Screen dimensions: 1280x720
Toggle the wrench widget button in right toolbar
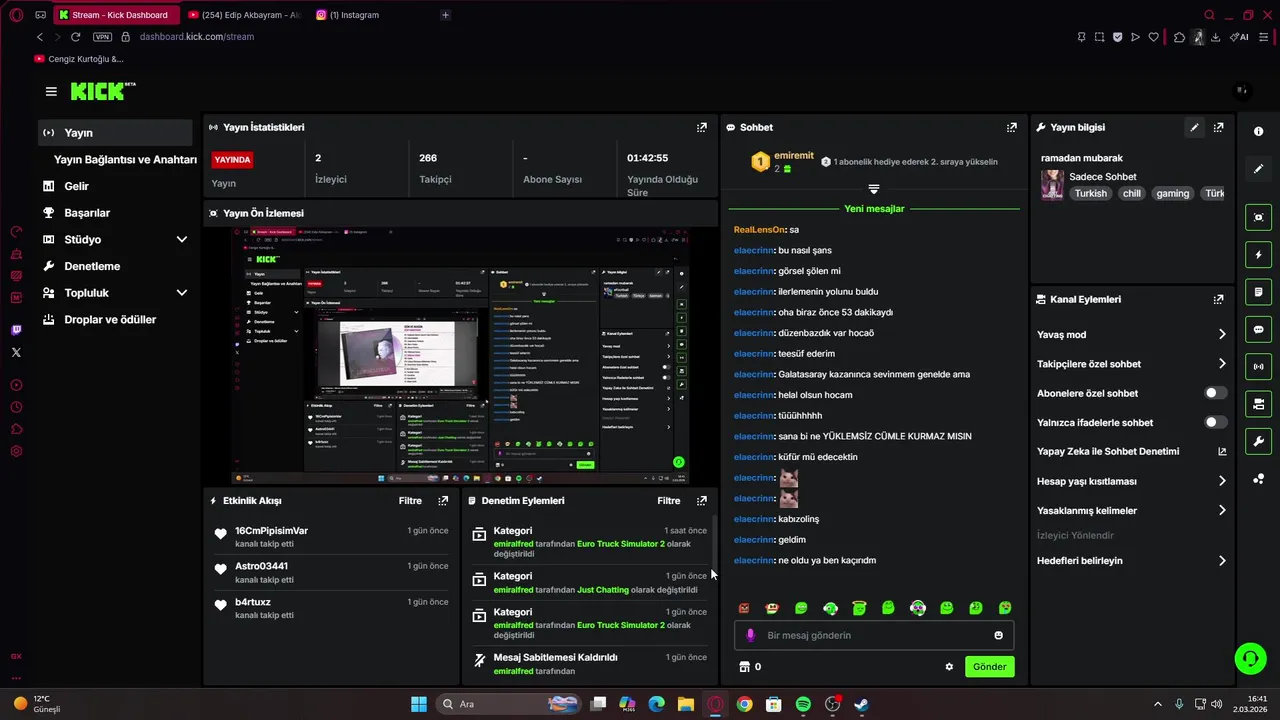1258,441
